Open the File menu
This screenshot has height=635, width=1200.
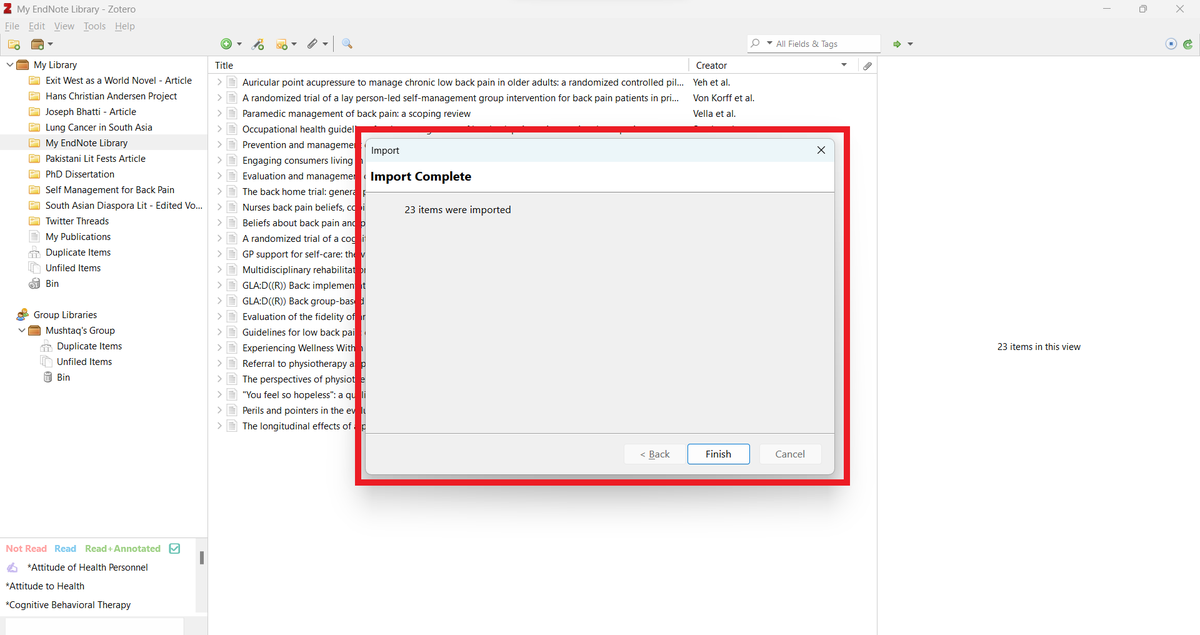click(12, 26)
